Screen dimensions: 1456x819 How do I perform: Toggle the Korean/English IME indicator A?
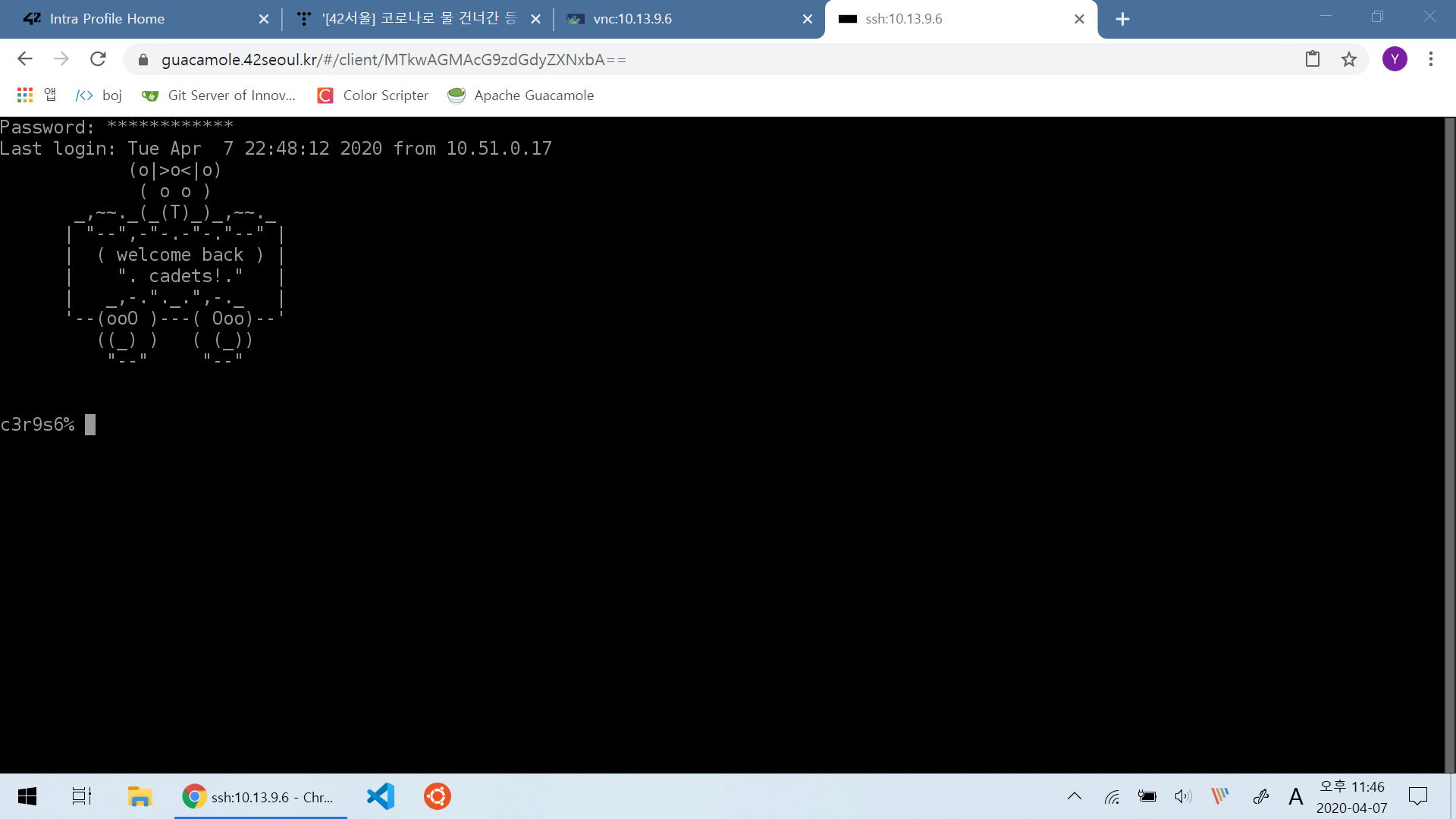point(1295,796)
